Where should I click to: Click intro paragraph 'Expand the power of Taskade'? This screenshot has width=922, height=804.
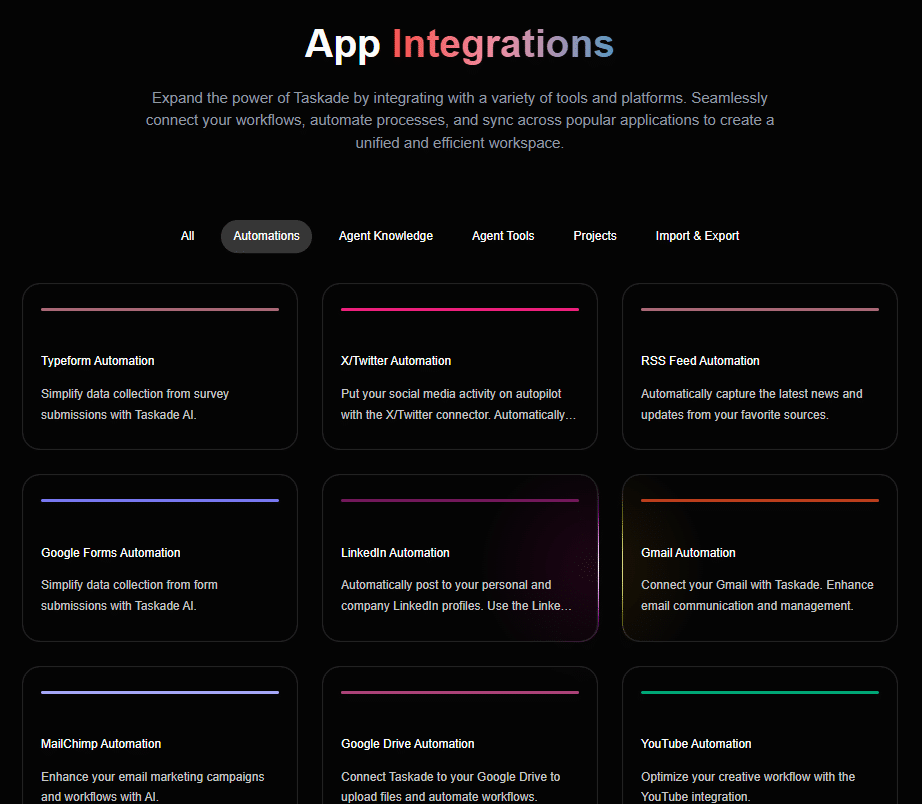[460, 120]
